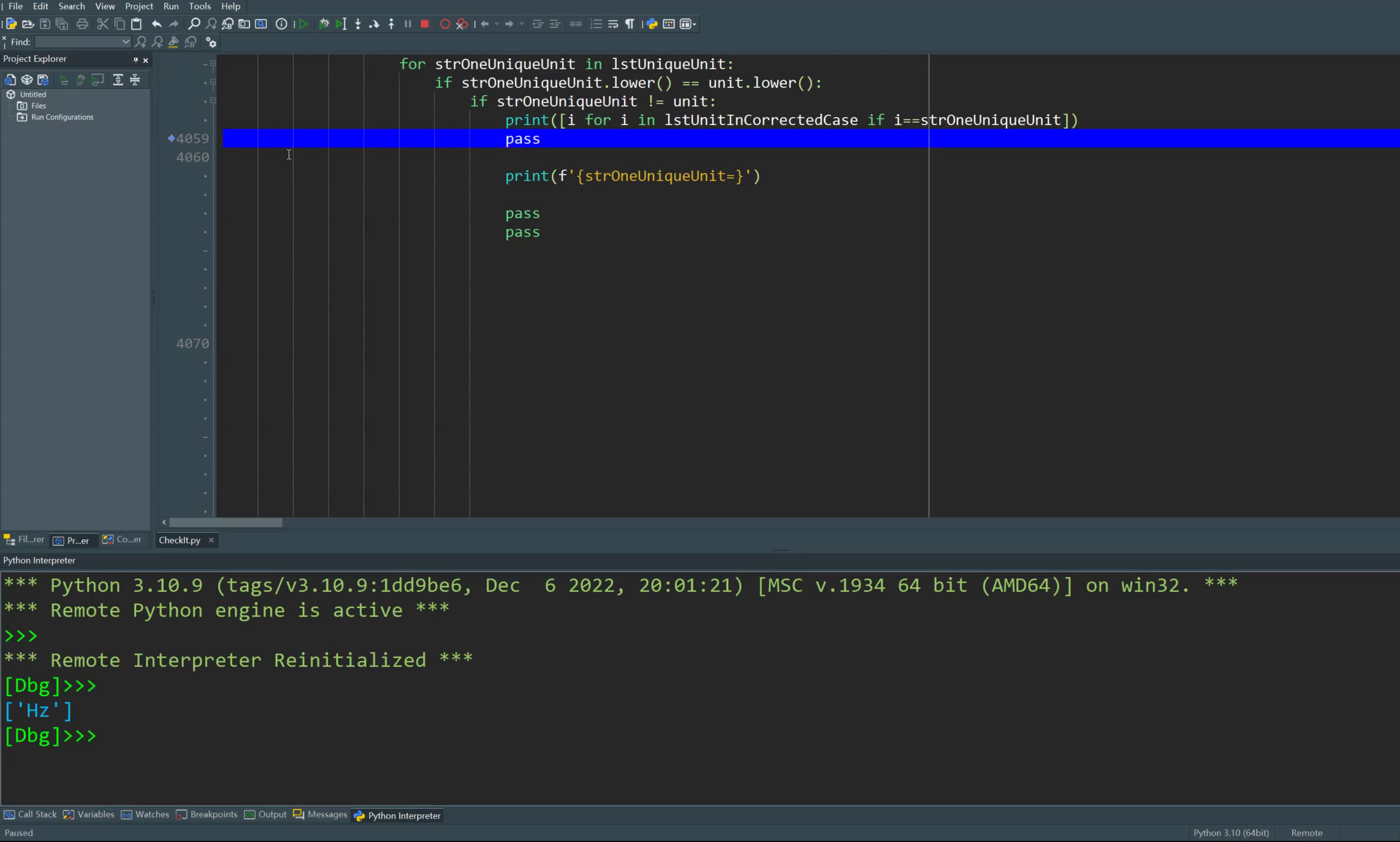1400x842 pixels.
Task: Open the back-navigation history chevron
Action: point(496,24)
